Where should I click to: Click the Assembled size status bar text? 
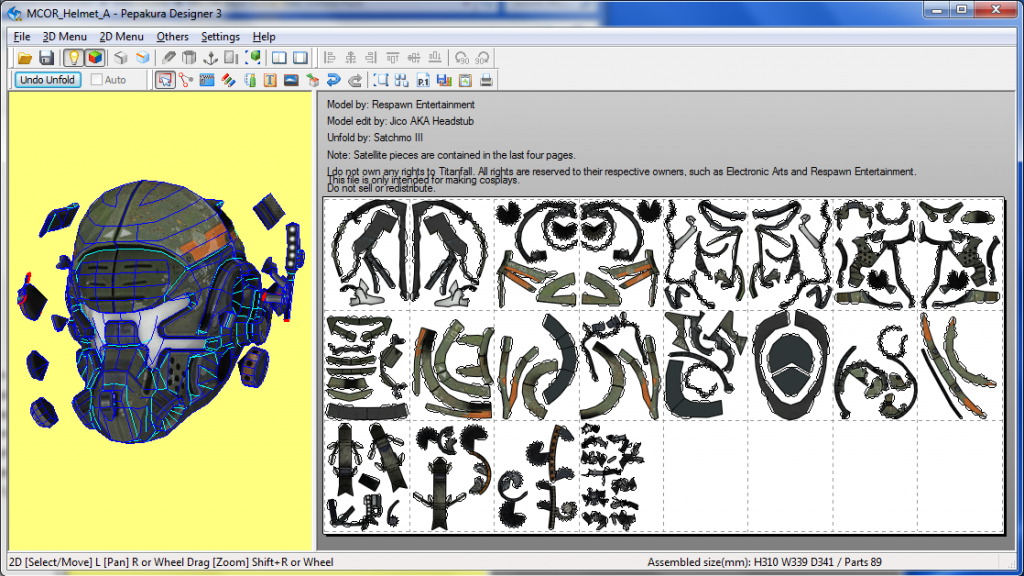pos(764,562)
